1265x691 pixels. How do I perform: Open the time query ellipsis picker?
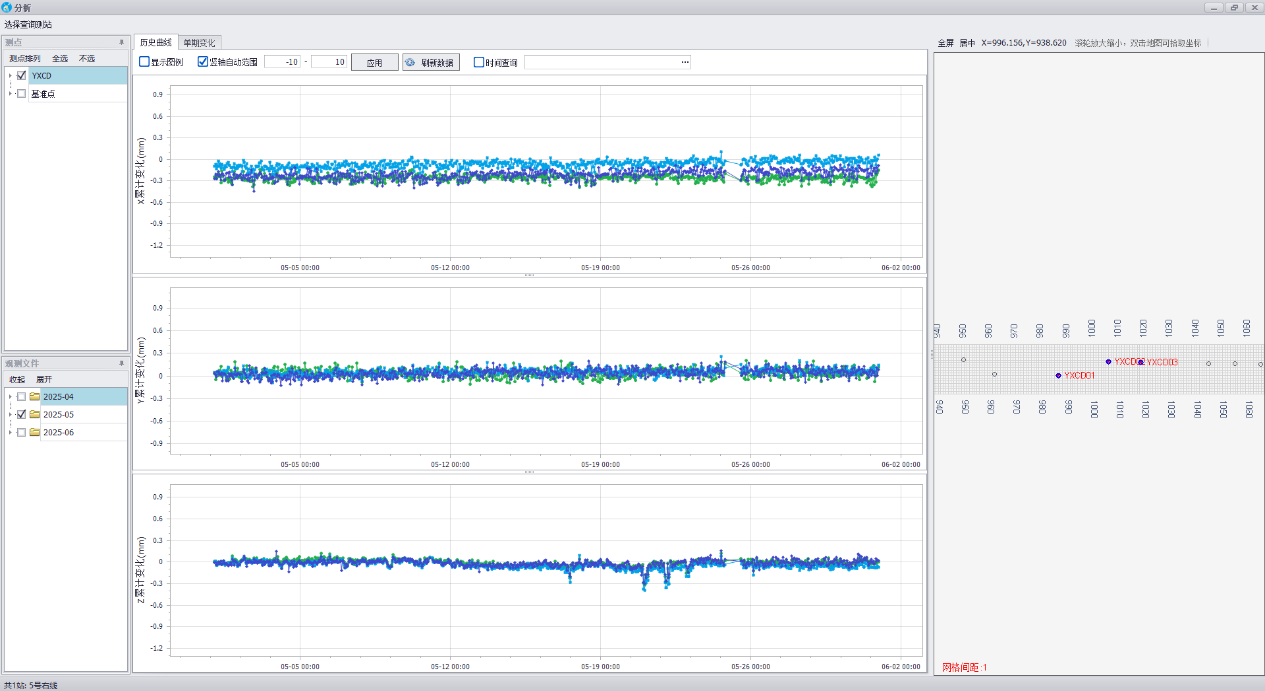pyautogui.click(x=685, y=62)
